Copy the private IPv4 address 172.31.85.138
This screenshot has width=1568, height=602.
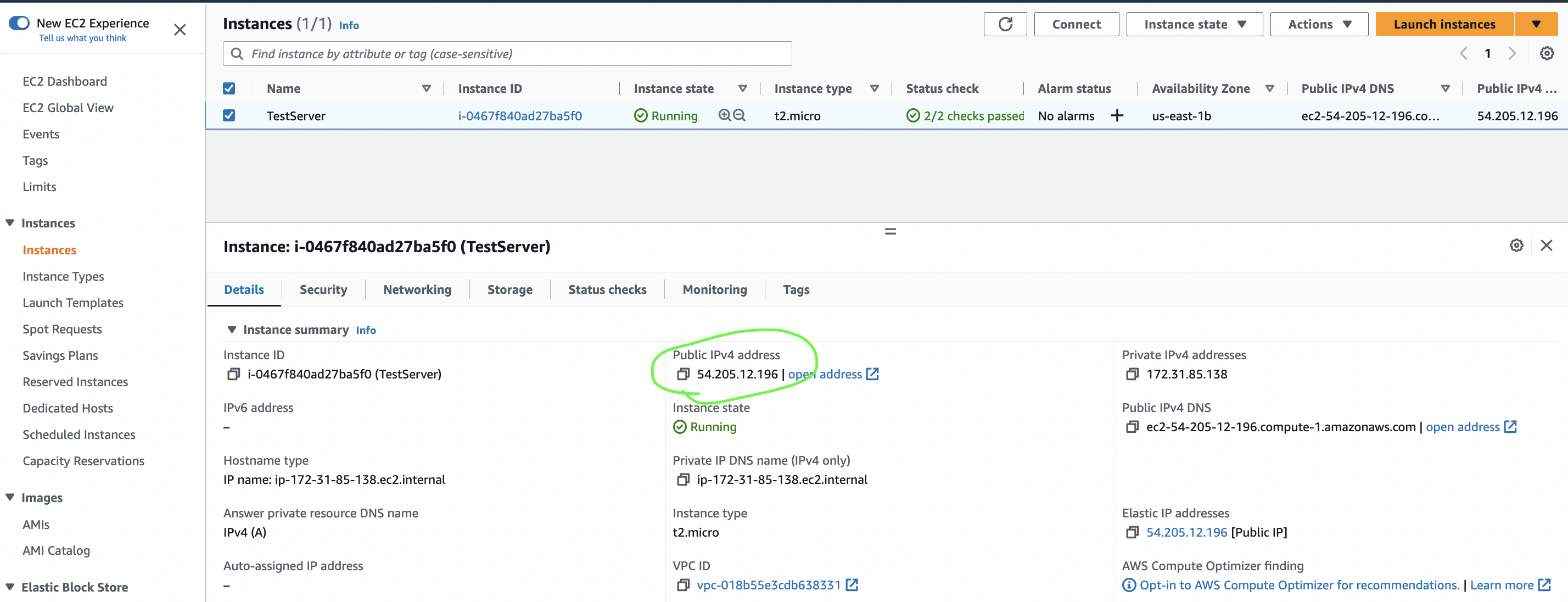coord(1132,375)
